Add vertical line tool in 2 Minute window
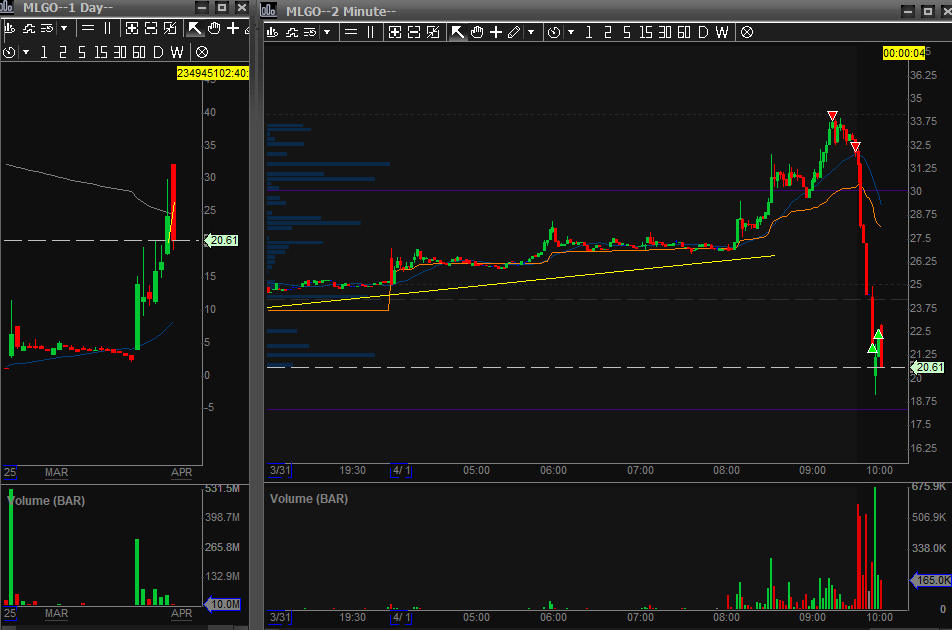The width and height of the screenshot is (952, 630). click(370, 32)
